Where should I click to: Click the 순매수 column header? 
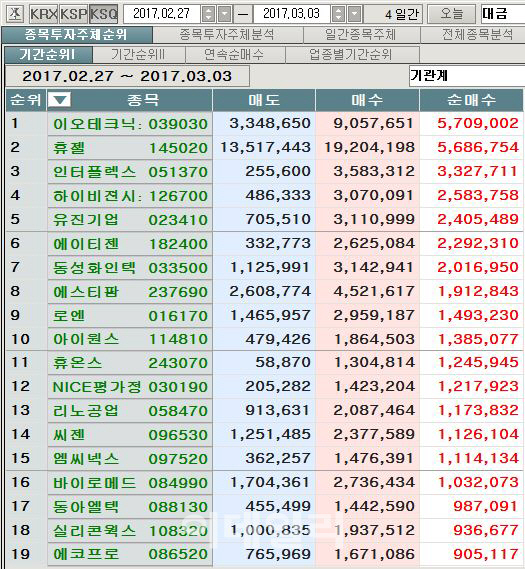click(471, 100)
